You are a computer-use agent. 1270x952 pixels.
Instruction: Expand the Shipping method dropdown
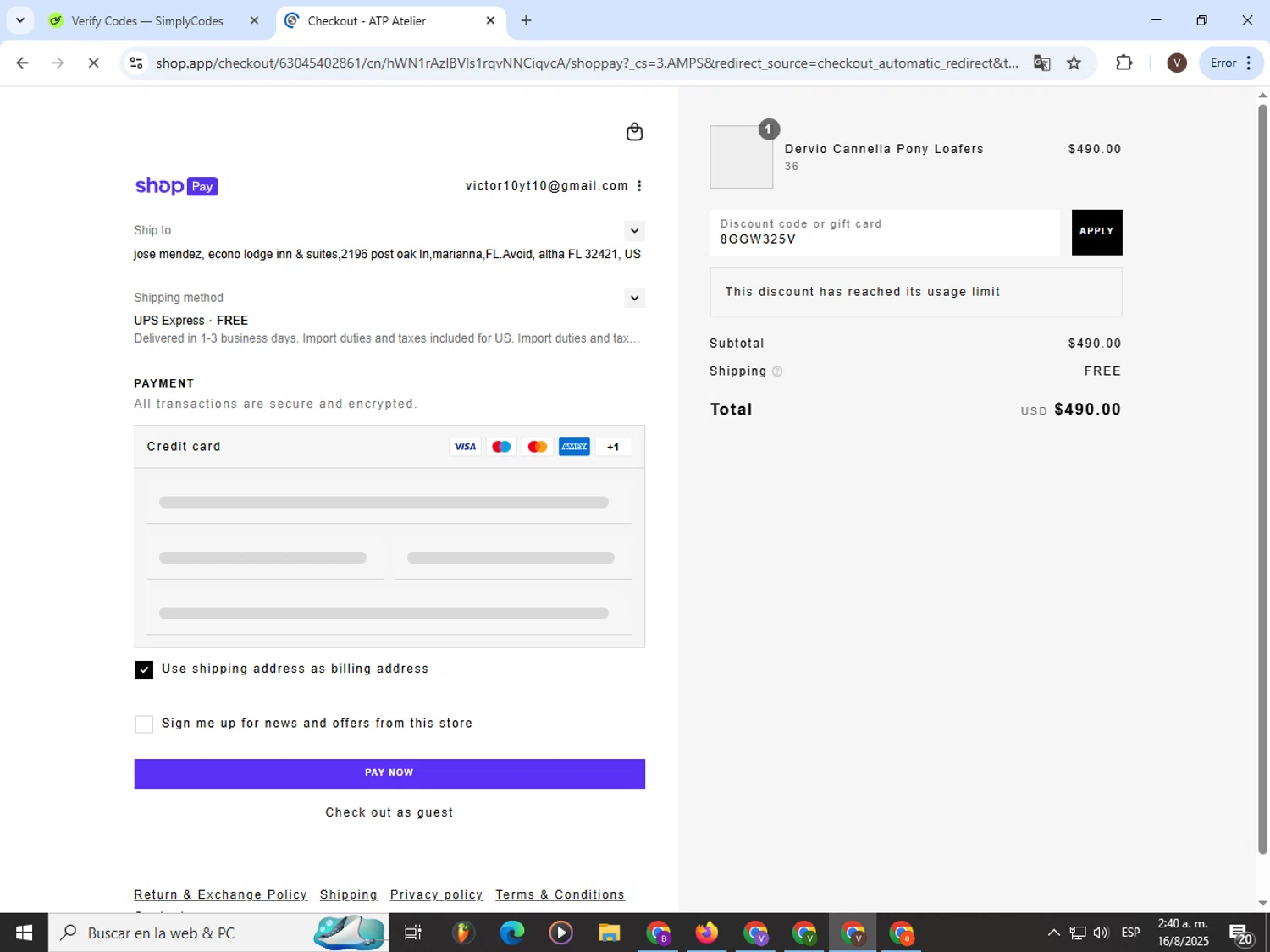(x=634, y=298)
